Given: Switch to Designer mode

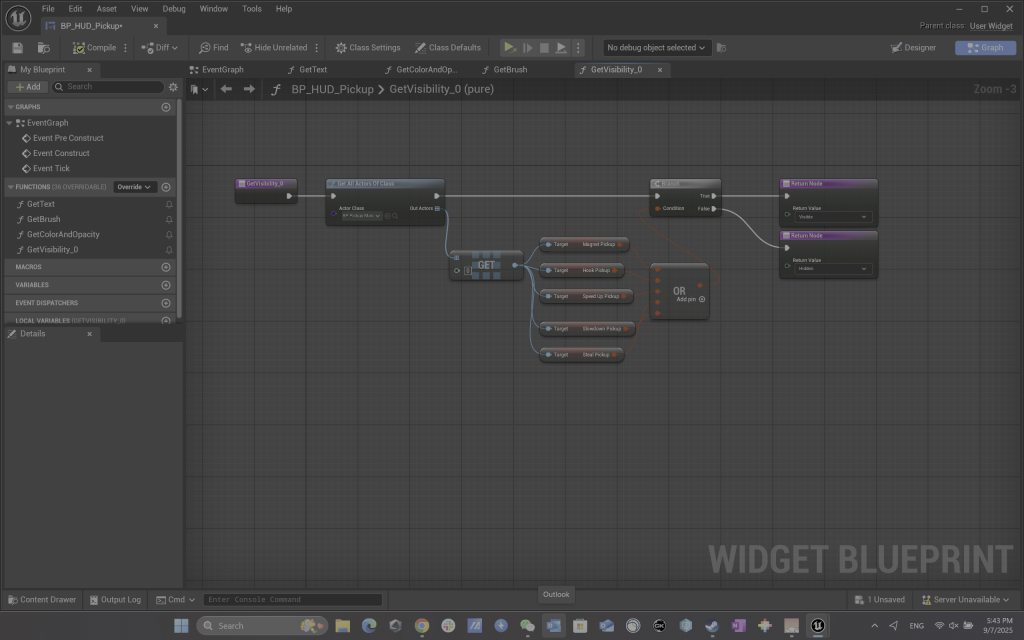Looking at the screenshot, I should 913,47.
